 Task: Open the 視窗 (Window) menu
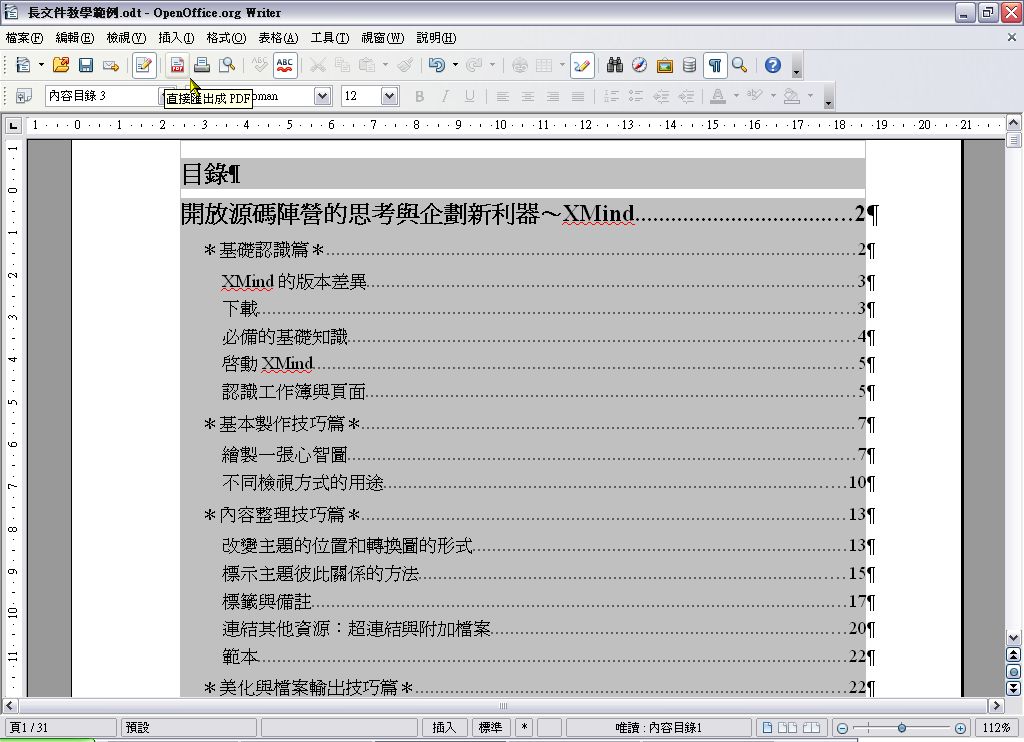[383, 38]
